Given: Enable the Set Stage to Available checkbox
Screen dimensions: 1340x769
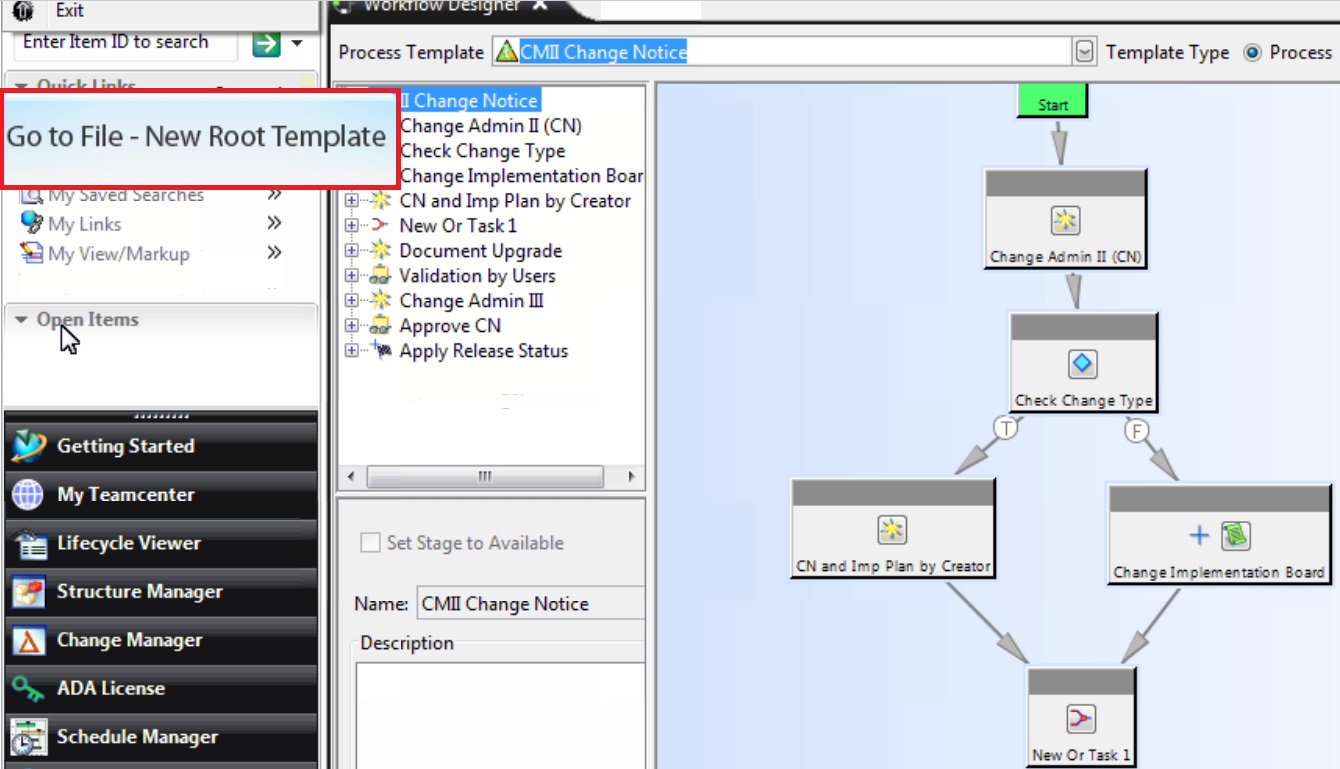Looking at the screenshot, I should coord(369,543).
